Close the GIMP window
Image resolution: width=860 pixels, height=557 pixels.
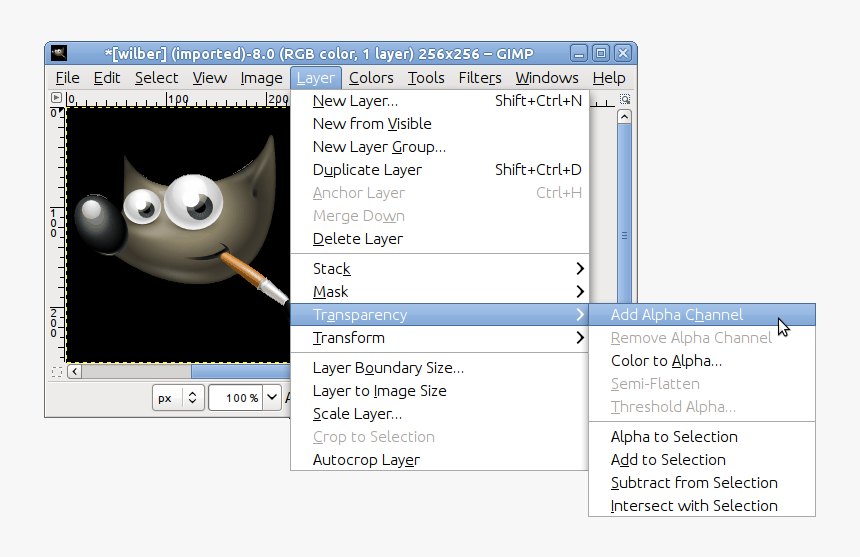623,53
